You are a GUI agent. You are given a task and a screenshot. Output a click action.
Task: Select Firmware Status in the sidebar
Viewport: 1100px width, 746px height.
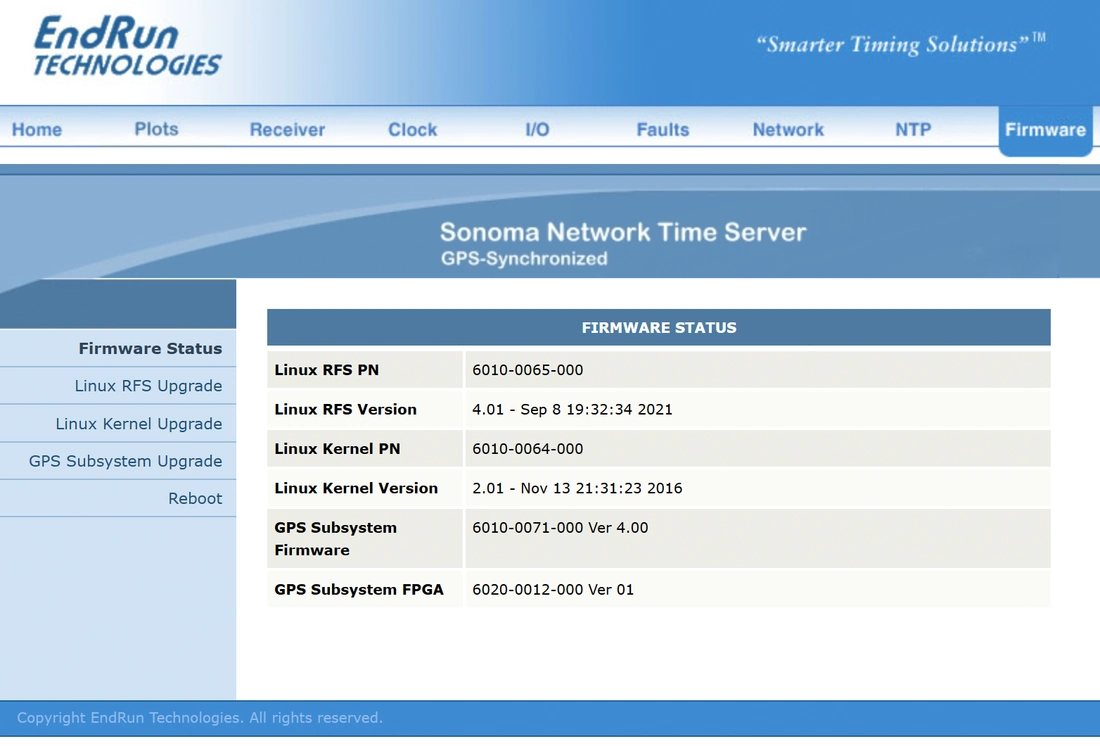[150, 349]
